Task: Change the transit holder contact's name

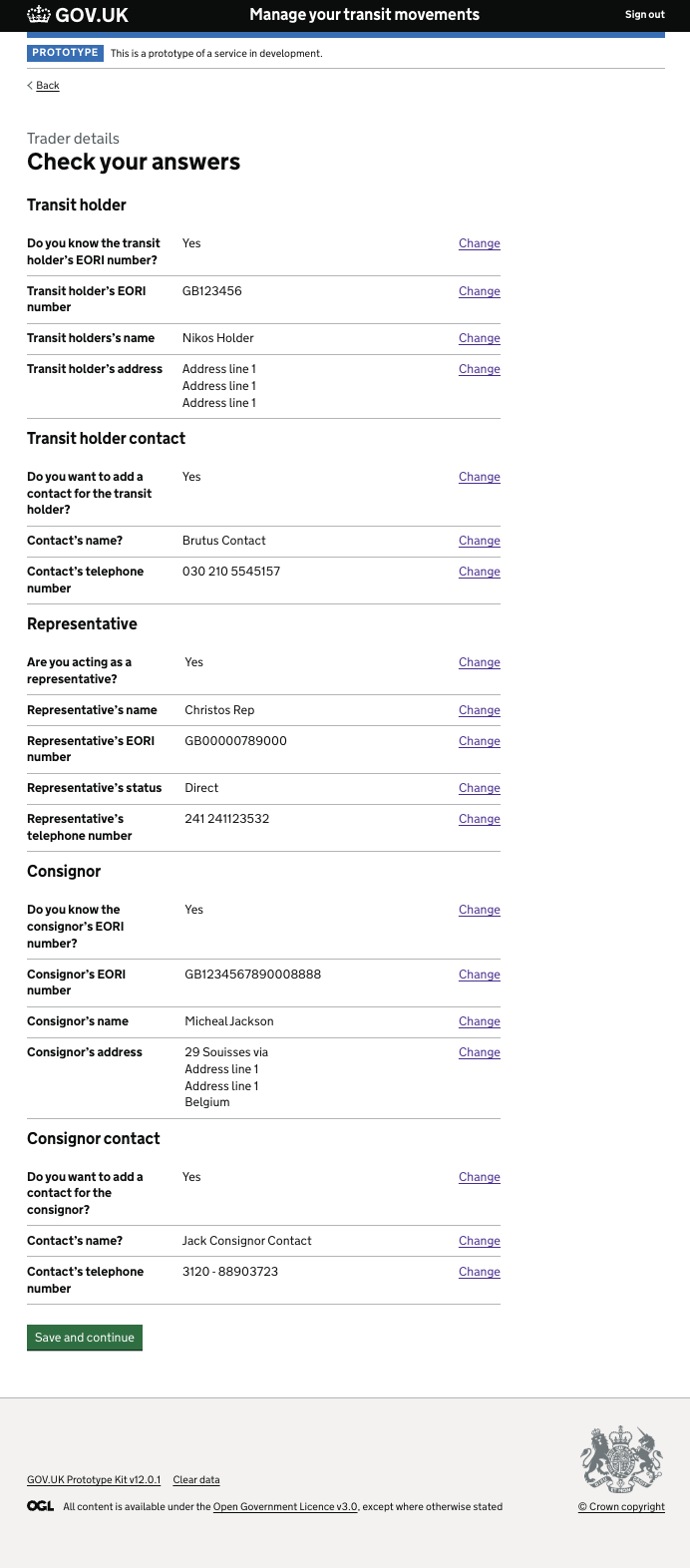Action: 479,541
